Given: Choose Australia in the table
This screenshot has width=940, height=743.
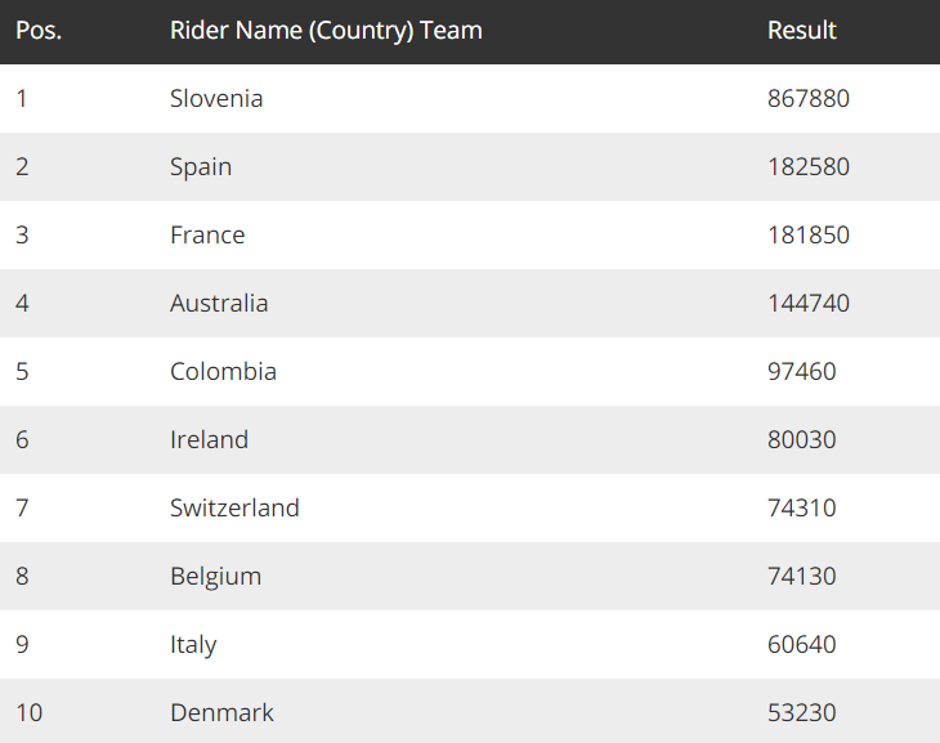Looking at the screenshot, I should coord(219,303).
